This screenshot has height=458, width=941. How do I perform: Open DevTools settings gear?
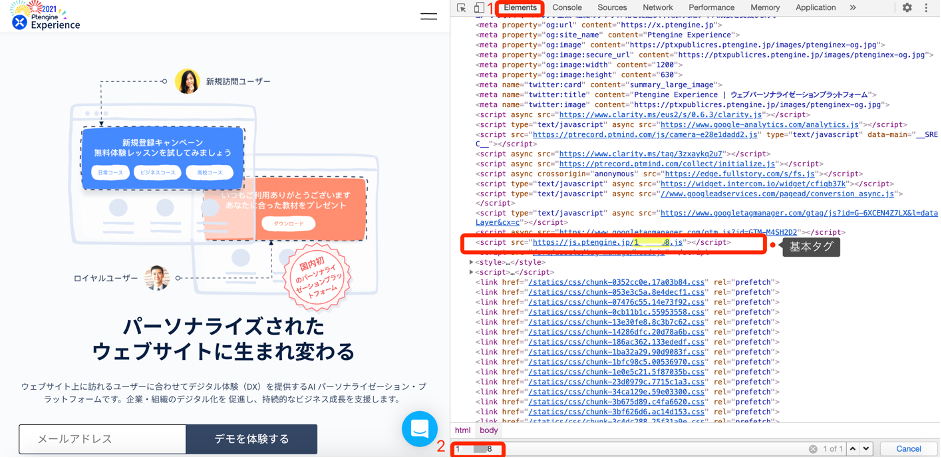tap(907, 8)
